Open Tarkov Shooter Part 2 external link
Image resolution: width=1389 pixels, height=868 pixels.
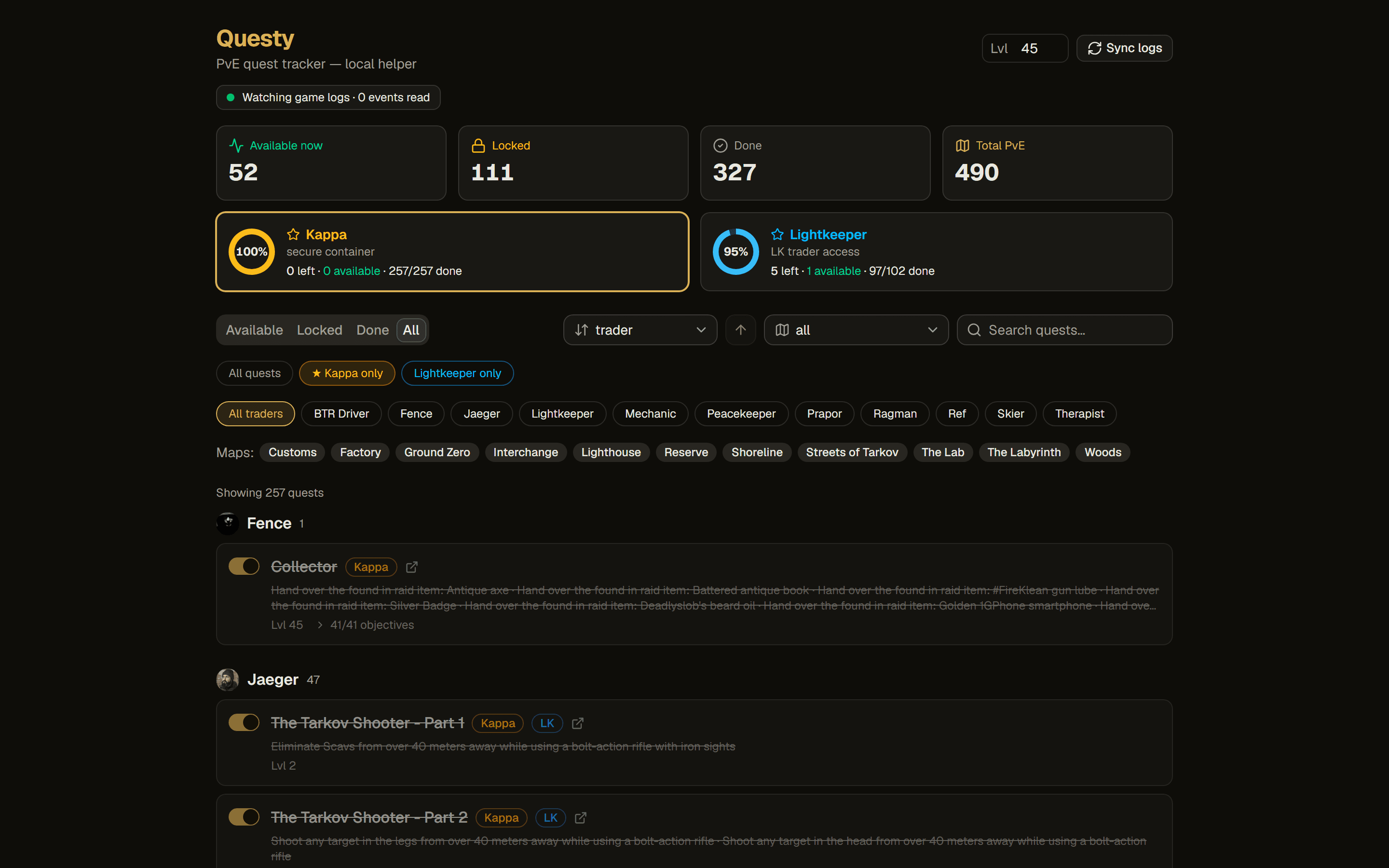581,817
